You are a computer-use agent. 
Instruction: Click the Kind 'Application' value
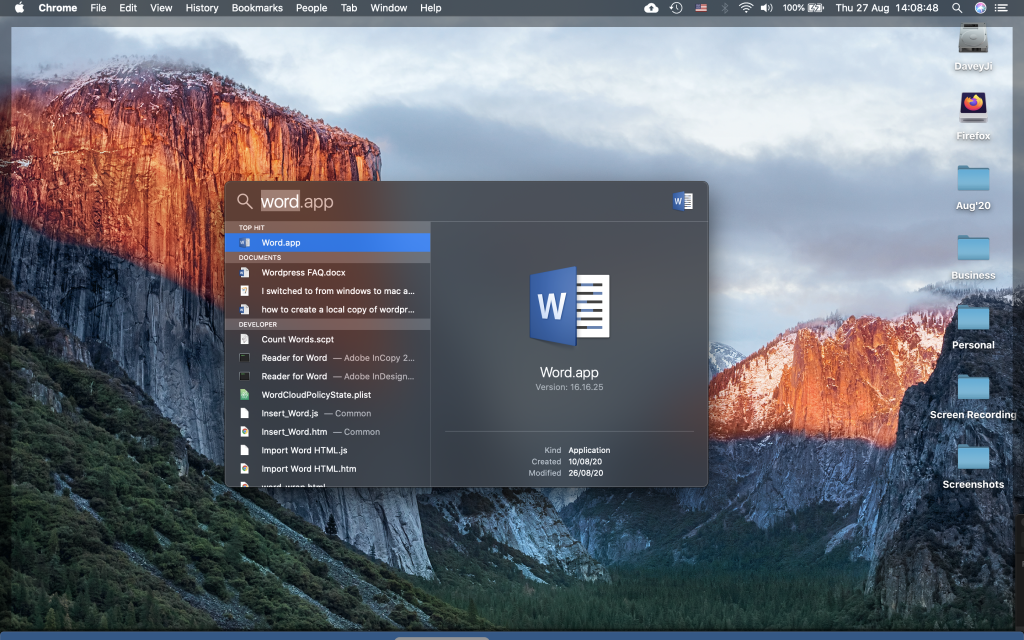tap(589, 450)
